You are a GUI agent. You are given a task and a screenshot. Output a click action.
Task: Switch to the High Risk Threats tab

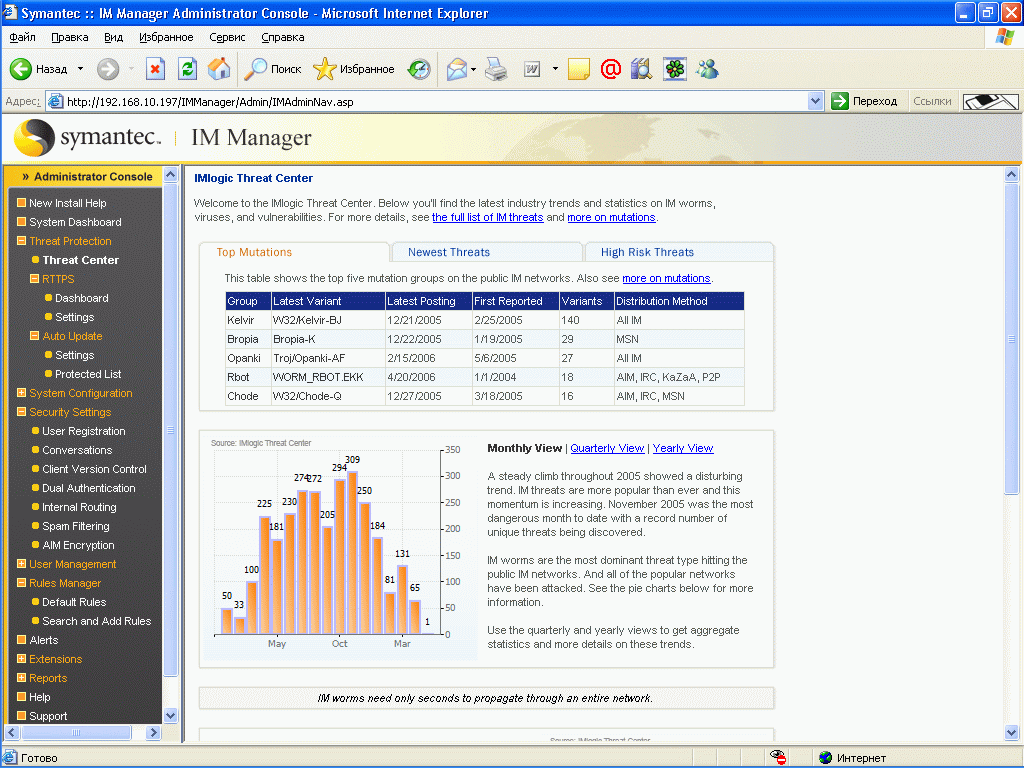(x=647, y=252)
